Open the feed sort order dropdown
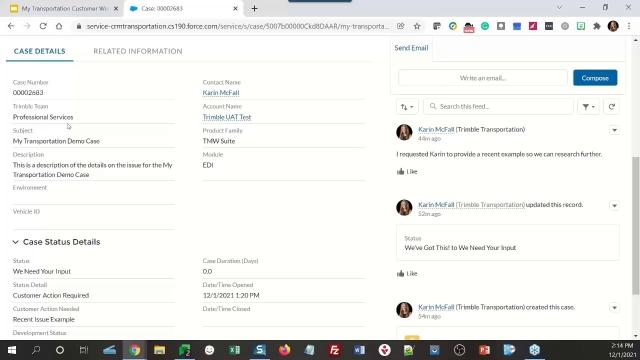640x360 pixels. coord(407,107)
